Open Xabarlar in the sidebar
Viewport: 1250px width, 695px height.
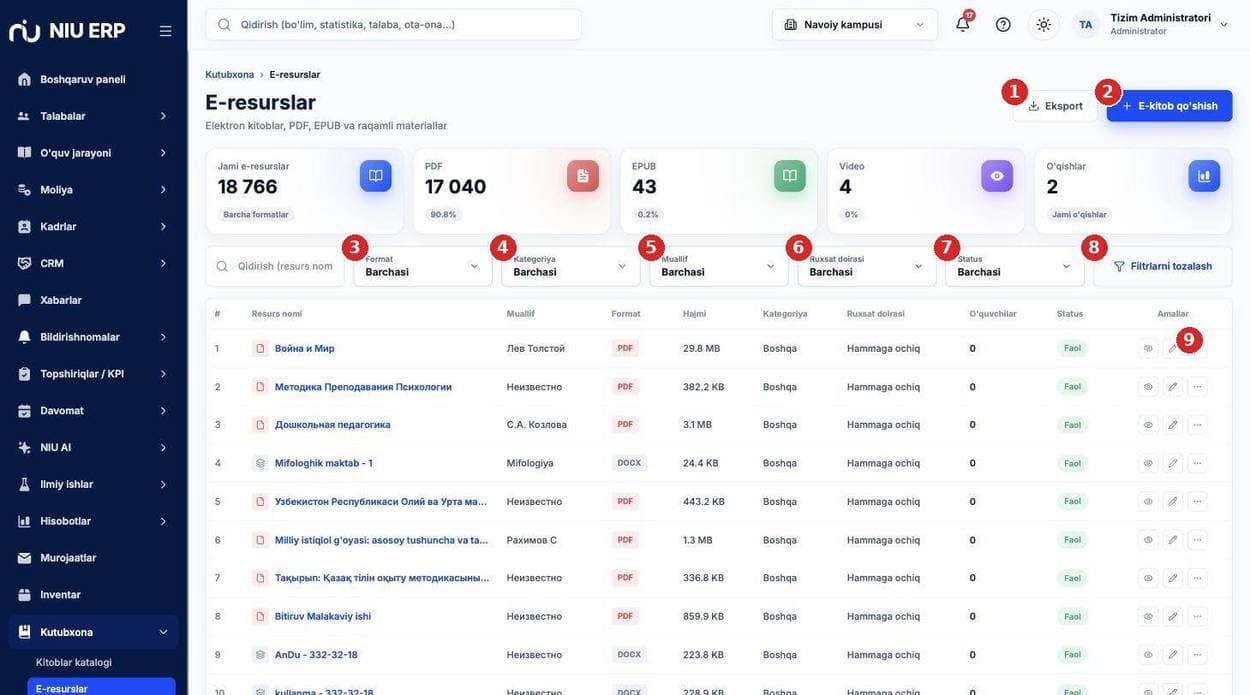point(94,300)
